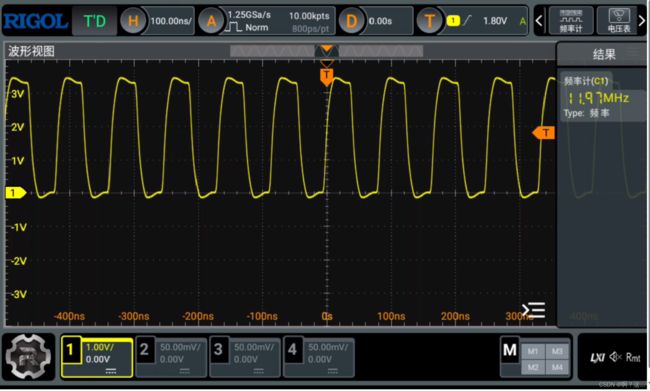Open the Acquisition A menu
Image resolution: width=650 pixels, height=391 pixels.
point(211,21)
